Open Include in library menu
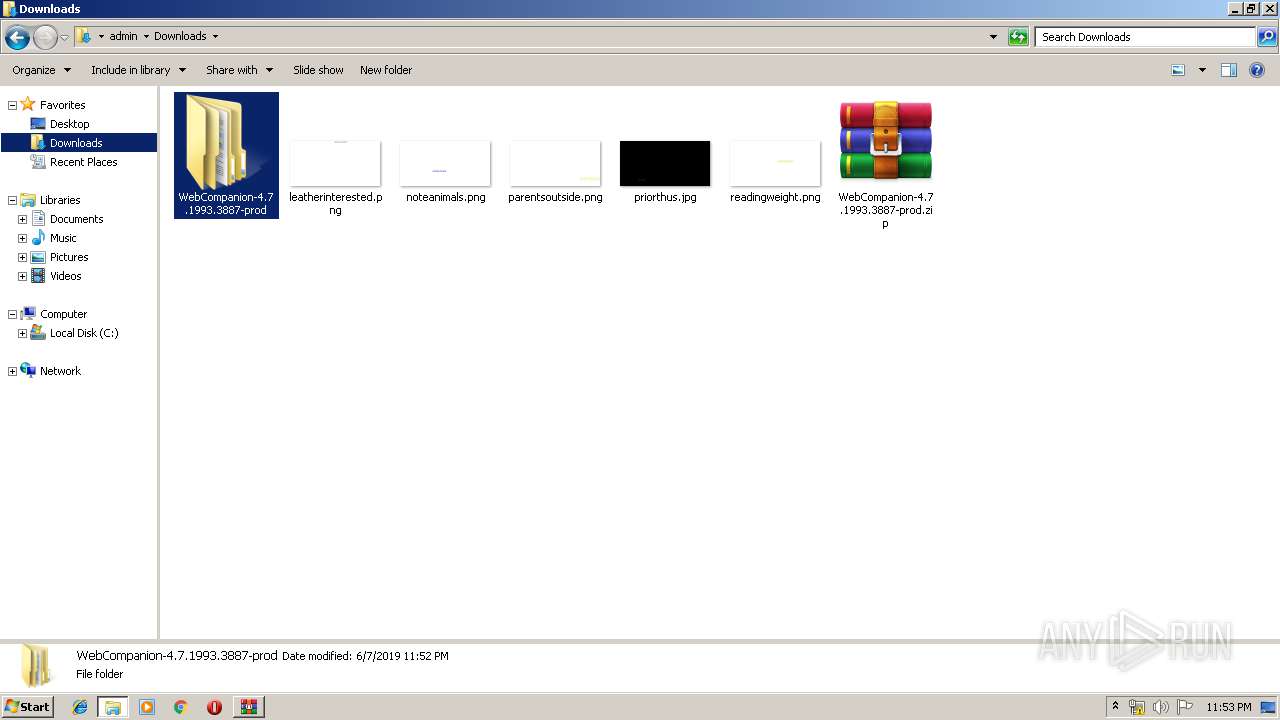Screen dimensions: 1280x720 [138, 70]
